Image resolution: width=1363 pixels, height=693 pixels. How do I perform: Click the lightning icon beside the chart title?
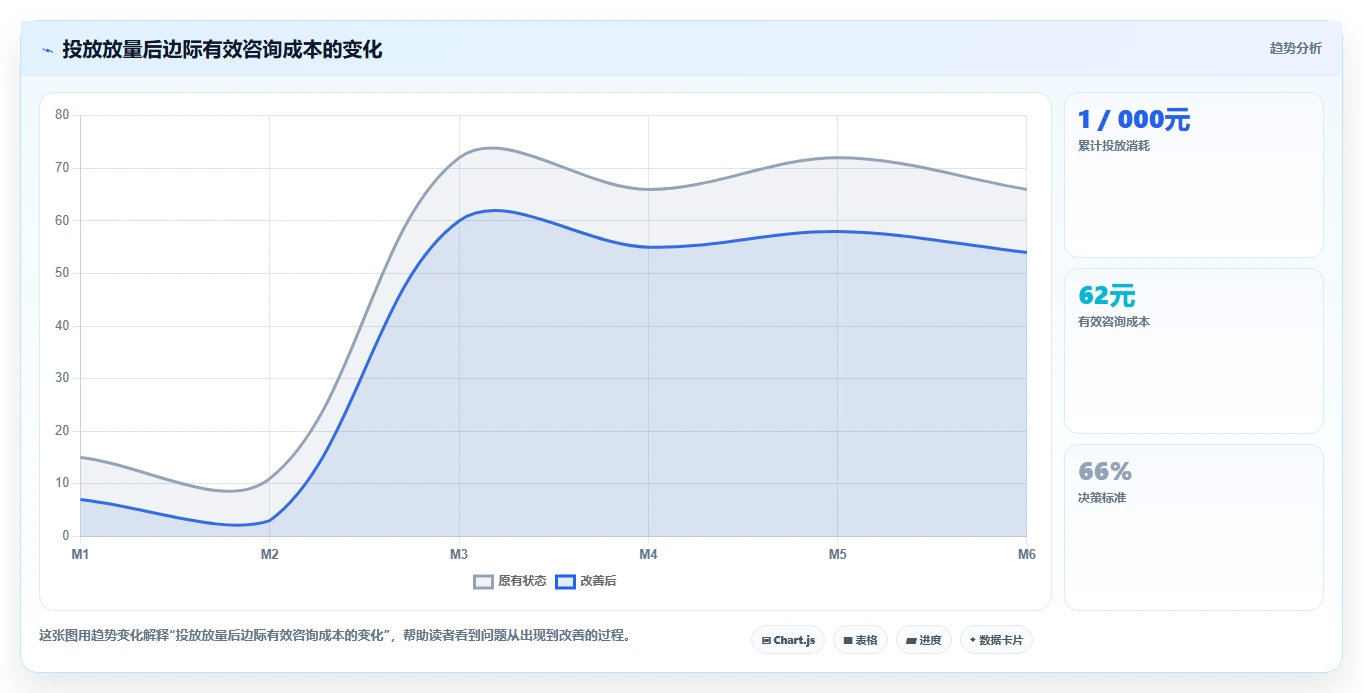[x=47, y=50]
